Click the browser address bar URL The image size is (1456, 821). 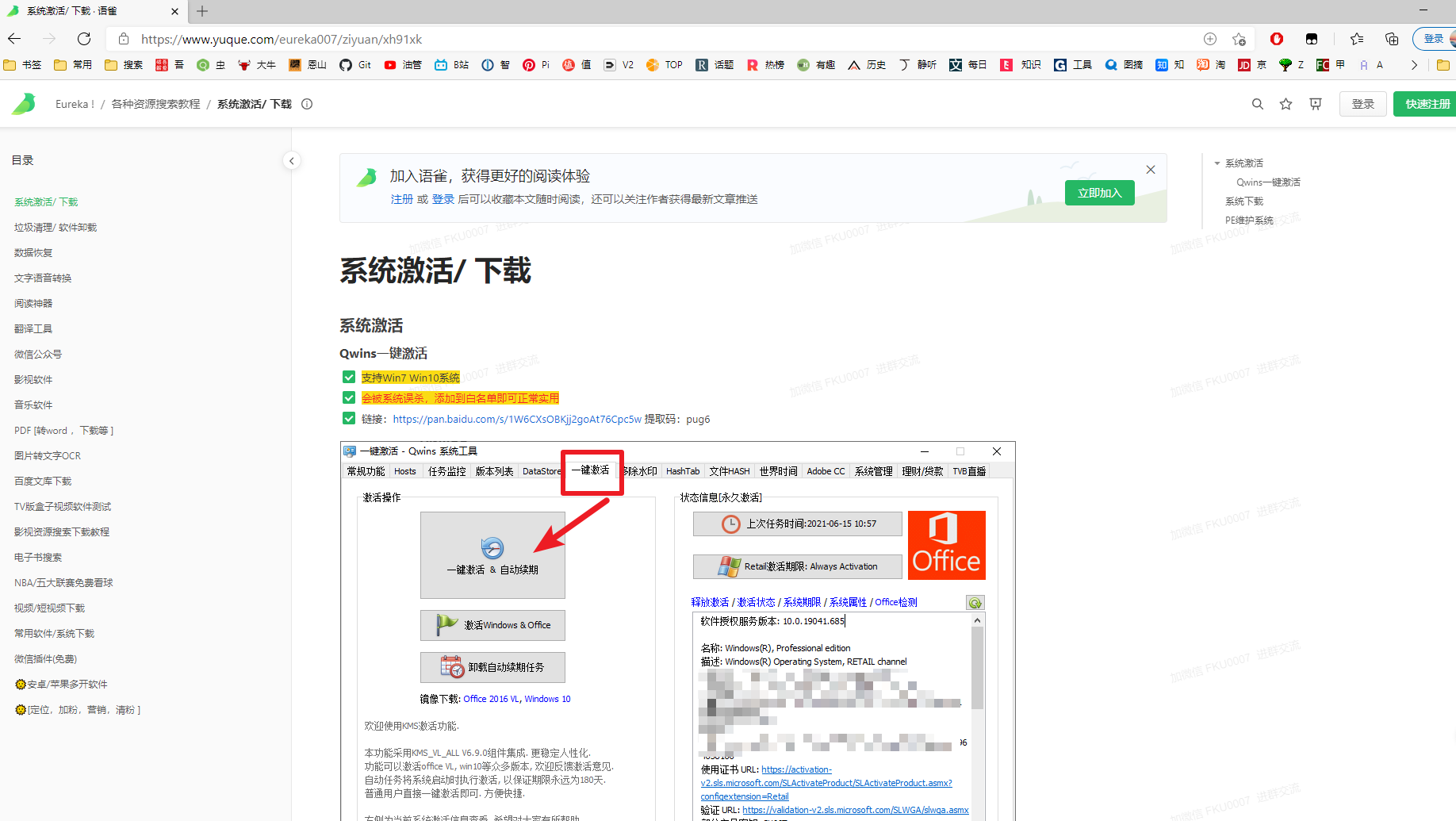tap(282, 39)
